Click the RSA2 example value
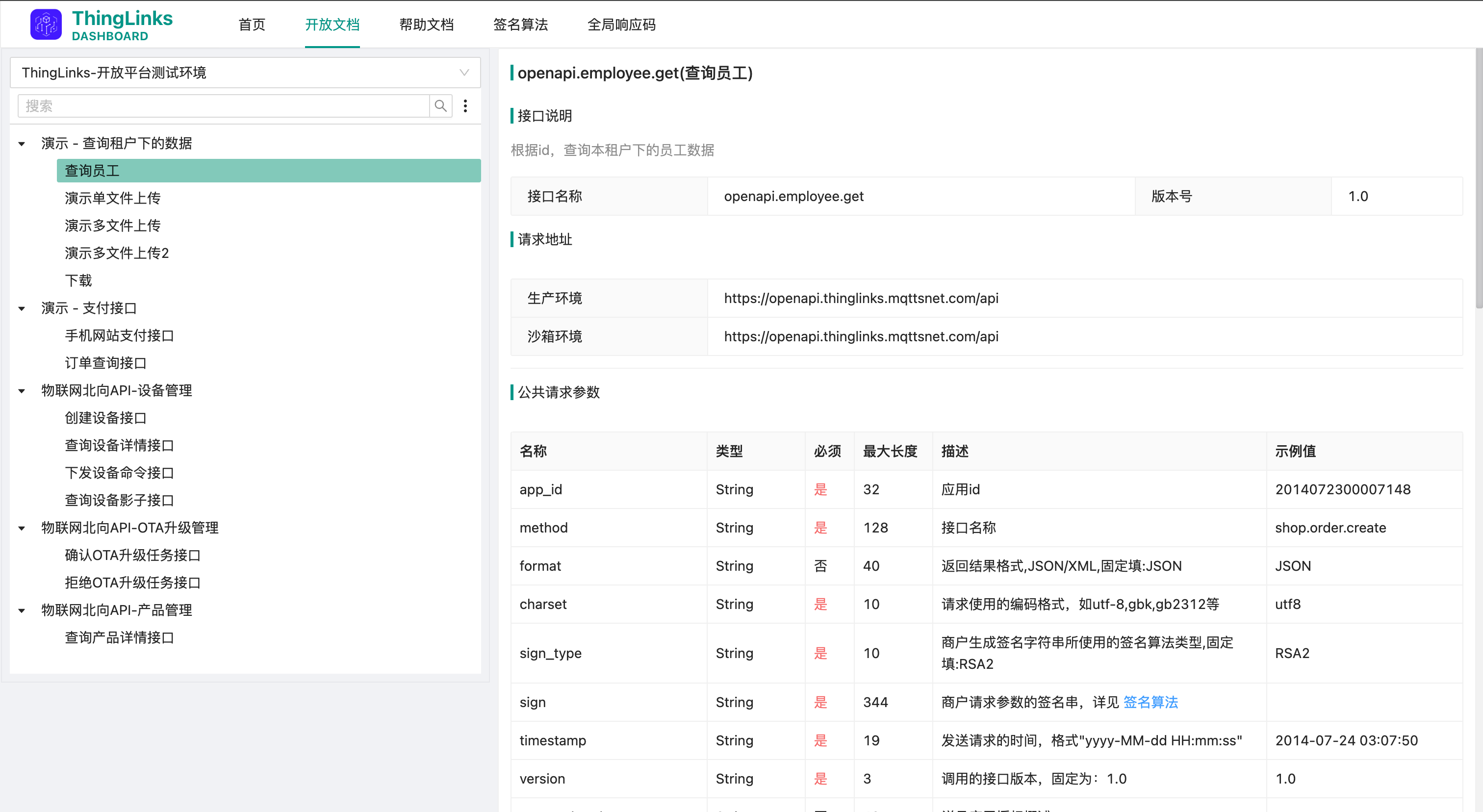Viewport: 1483px width, 812px height. 1292,653
